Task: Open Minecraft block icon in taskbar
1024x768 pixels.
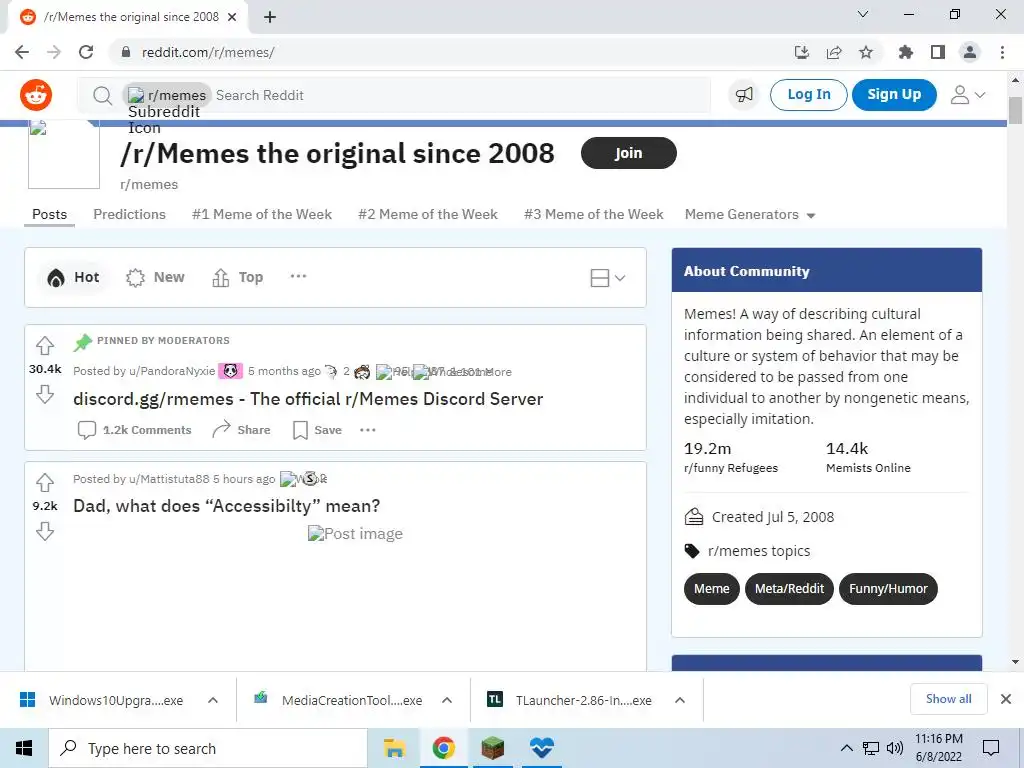Action: pos(492,748)
